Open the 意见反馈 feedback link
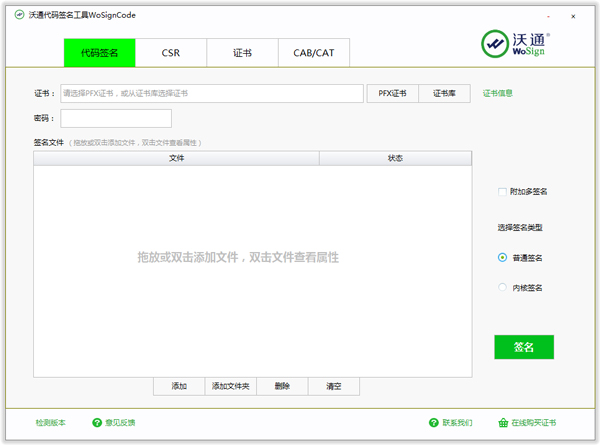The image size is (600, 445). (x=120, y=422)
